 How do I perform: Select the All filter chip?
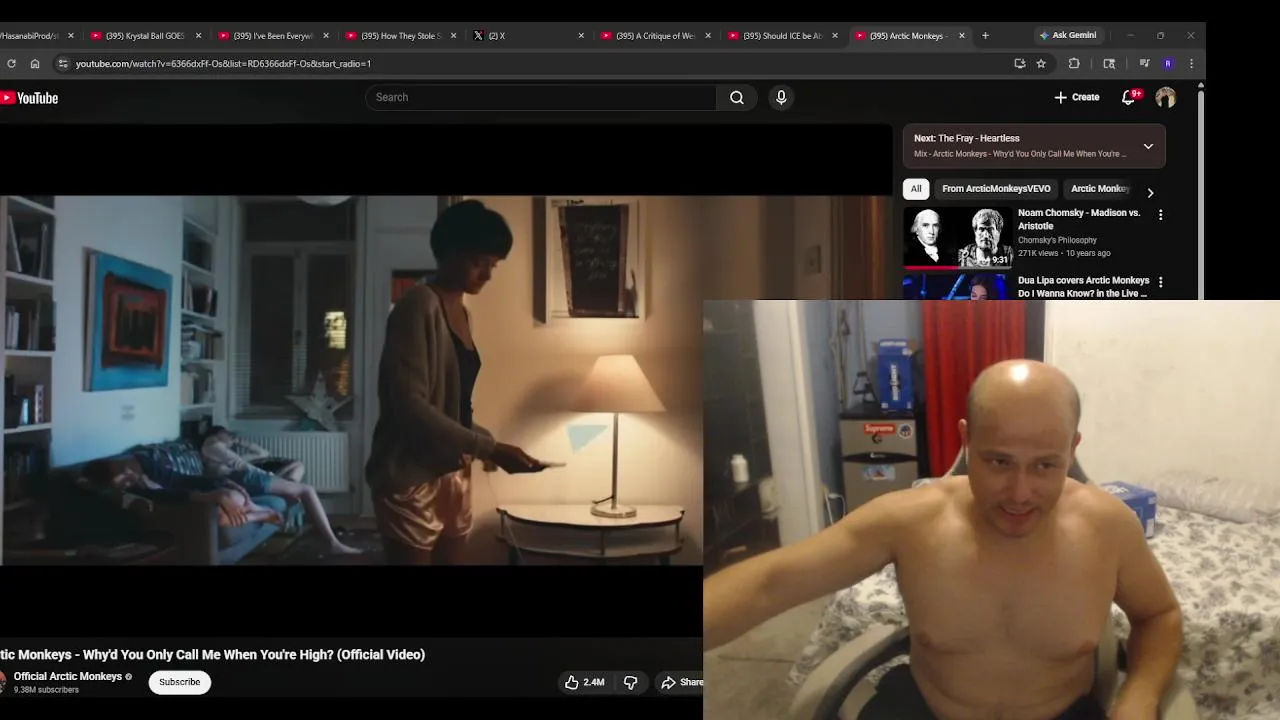[916, 188]
